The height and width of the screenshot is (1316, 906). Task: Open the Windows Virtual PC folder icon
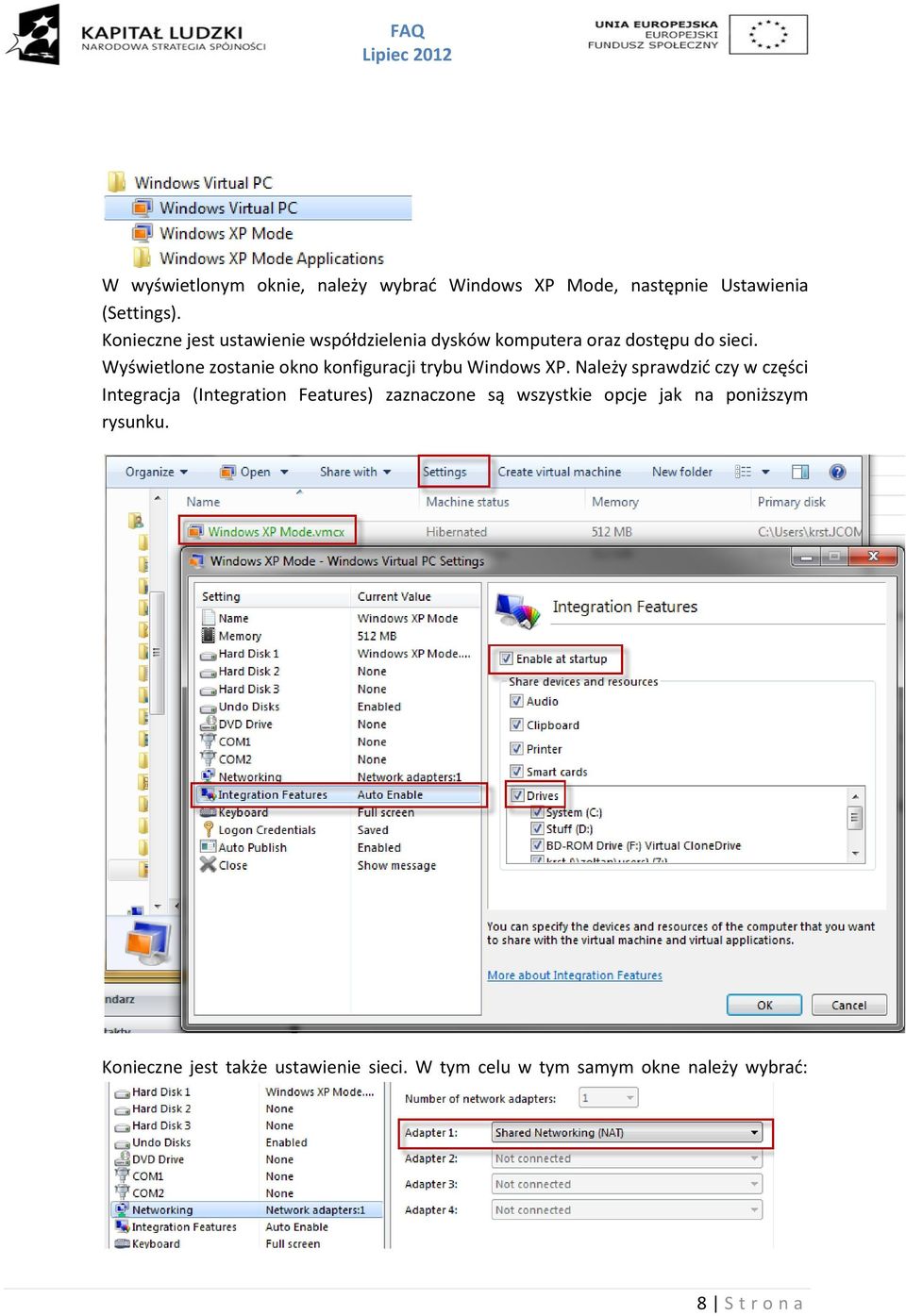point(117,182)
